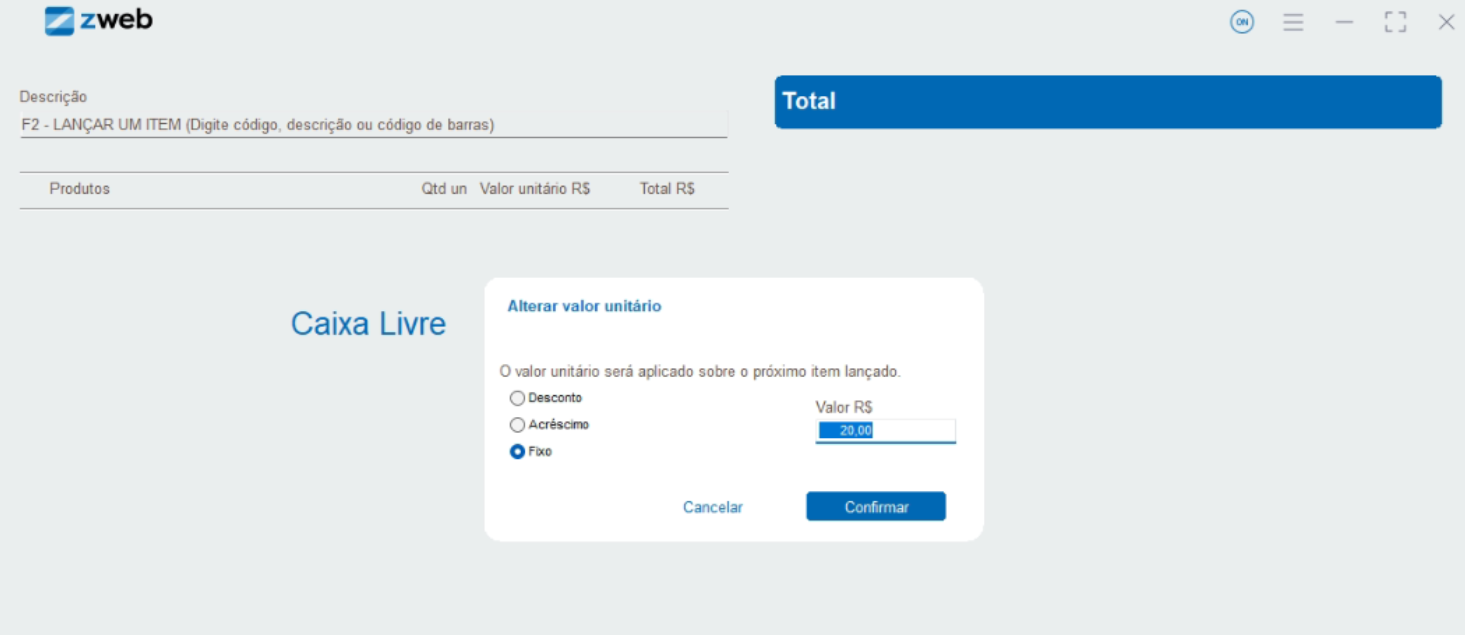Click the Produtos column header

point(80,189)
